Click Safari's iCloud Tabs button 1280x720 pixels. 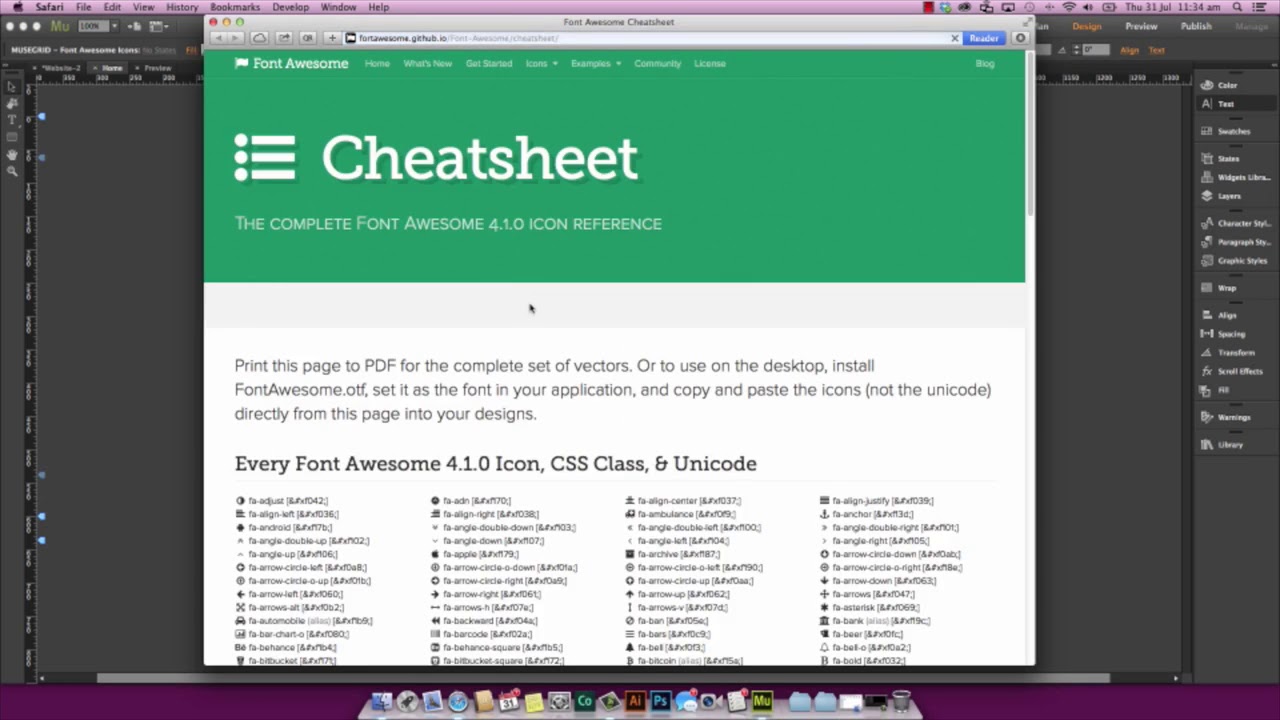tap(259, 38)
